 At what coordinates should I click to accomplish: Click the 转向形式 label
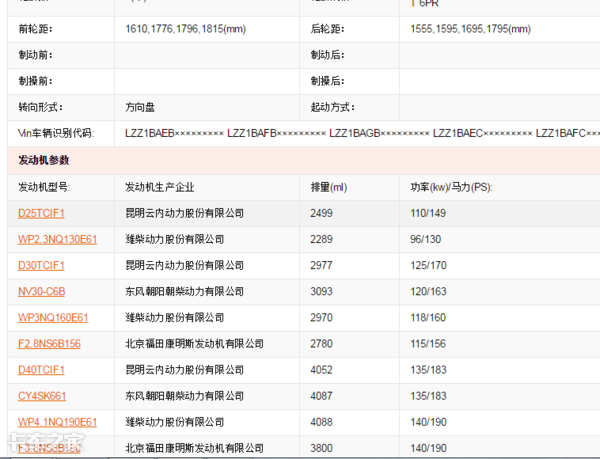41,107
